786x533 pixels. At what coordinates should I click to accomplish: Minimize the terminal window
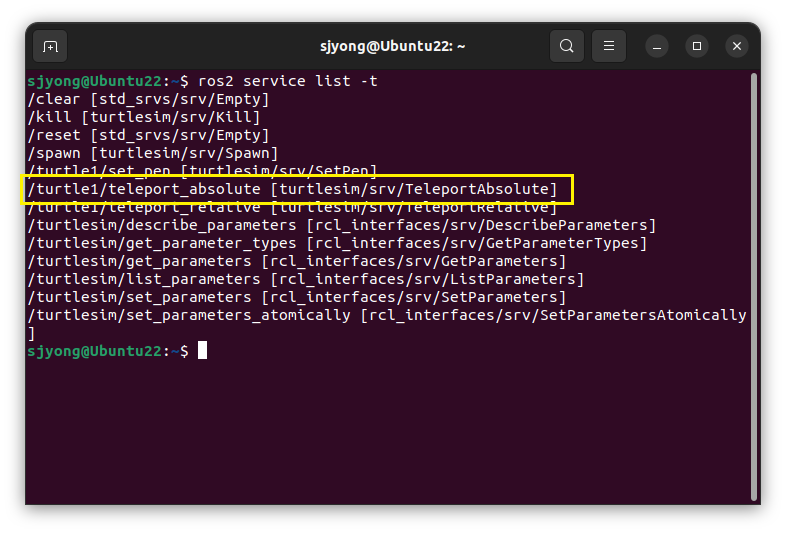pos(657,47)
